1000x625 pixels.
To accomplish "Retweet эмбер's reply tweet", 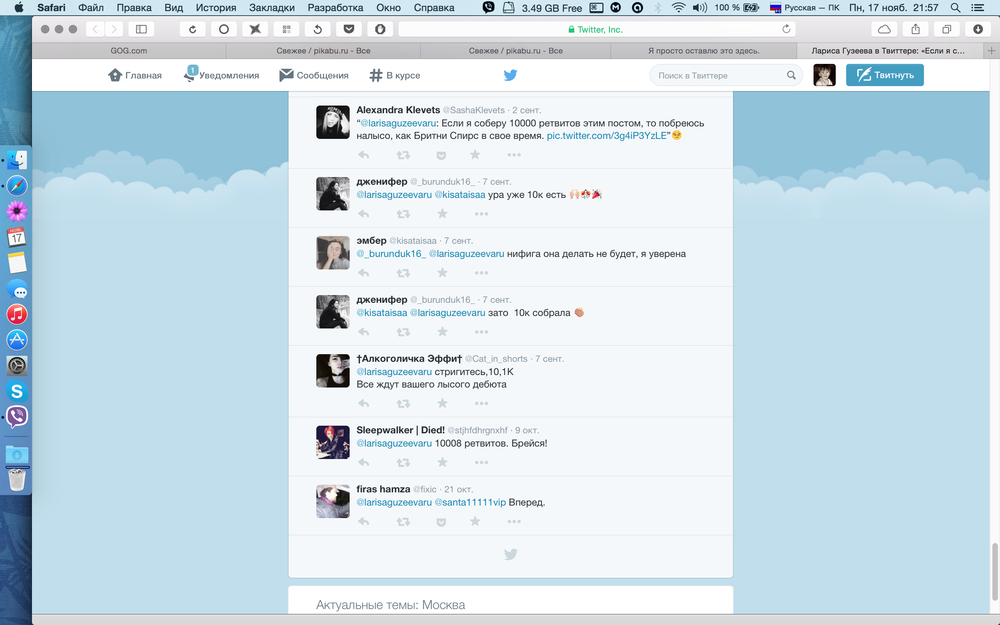I will [403, 273].
